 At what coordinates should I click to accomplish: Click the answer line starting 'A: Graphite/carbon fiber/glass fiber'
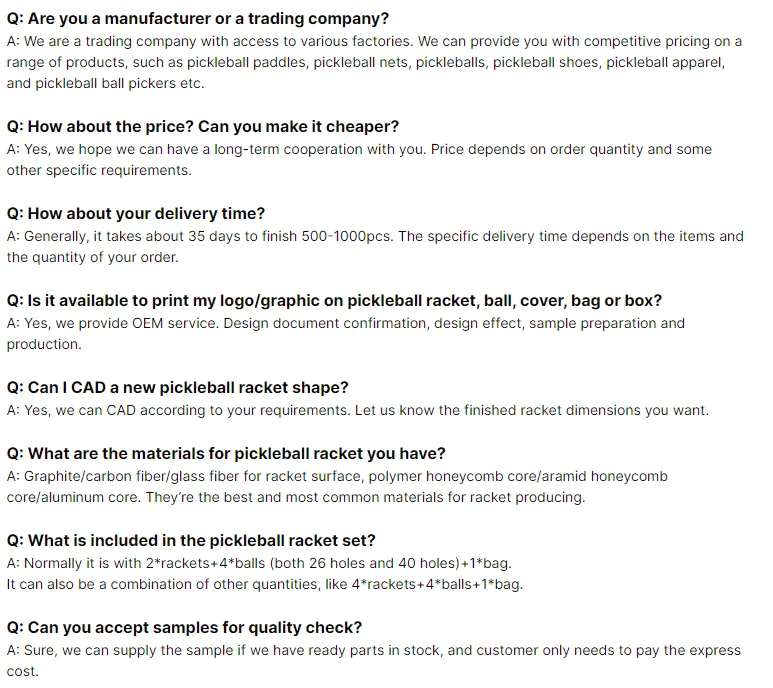[337, 476]
